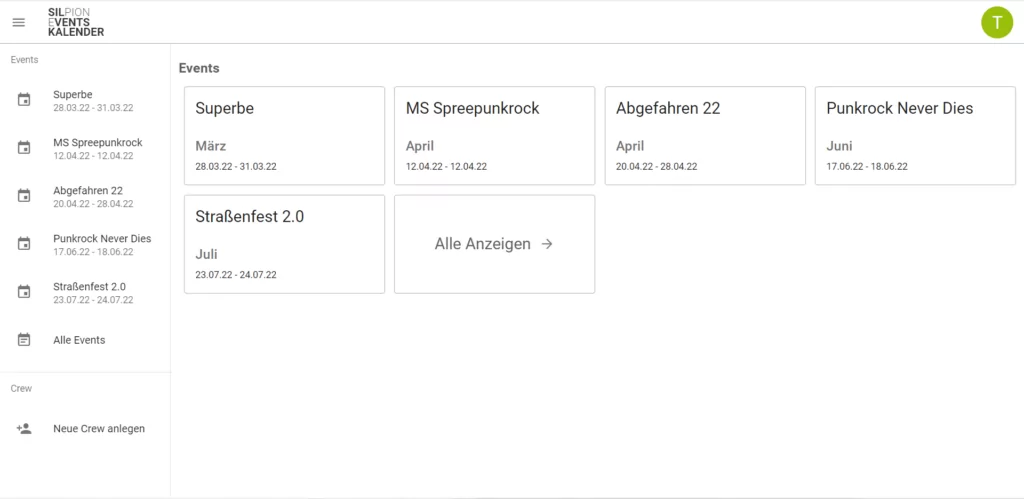Open the Abgefahren 22 event card
The width and height of the screenshot is (1024, 499).
click(705, 136)
